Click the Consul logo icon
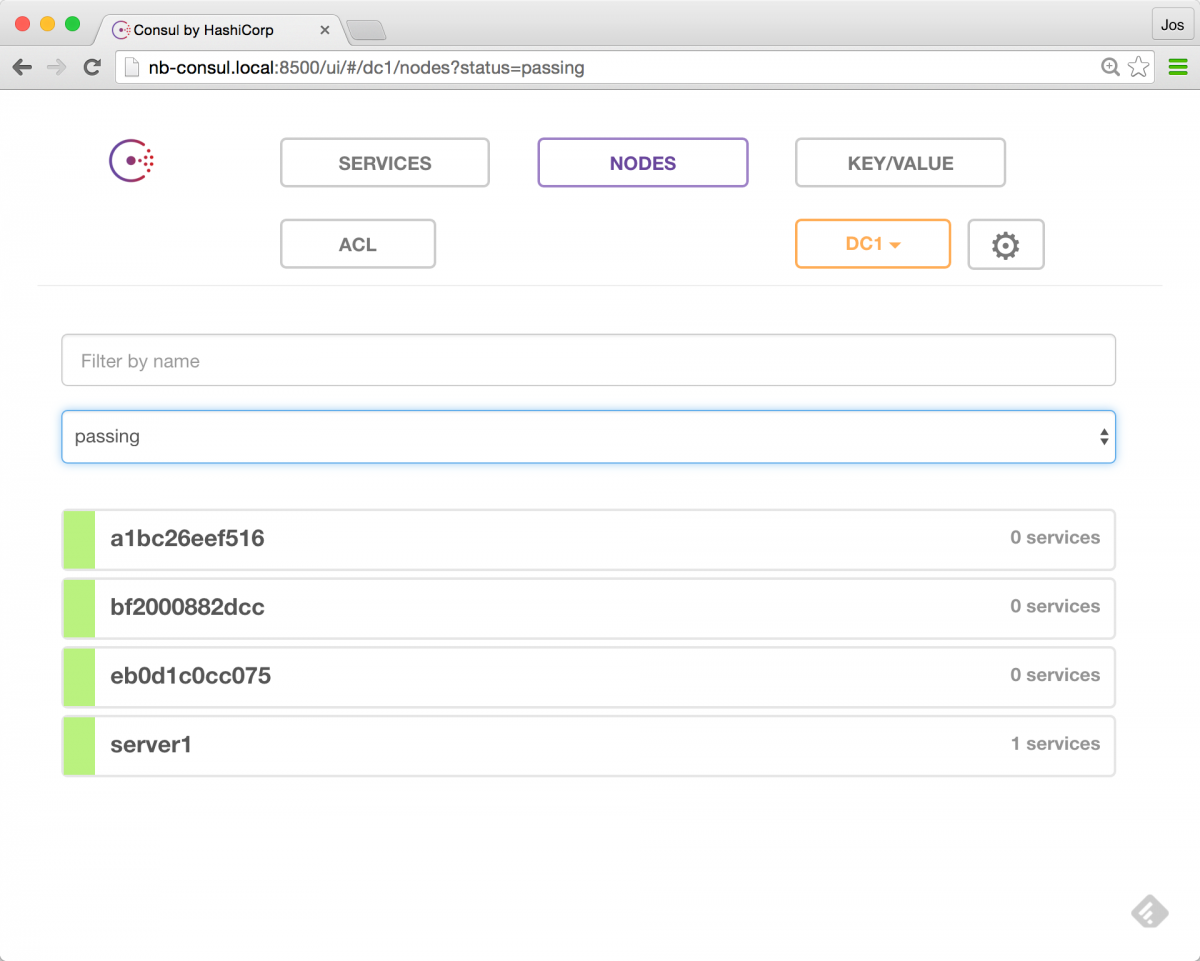 coord(130,160)
